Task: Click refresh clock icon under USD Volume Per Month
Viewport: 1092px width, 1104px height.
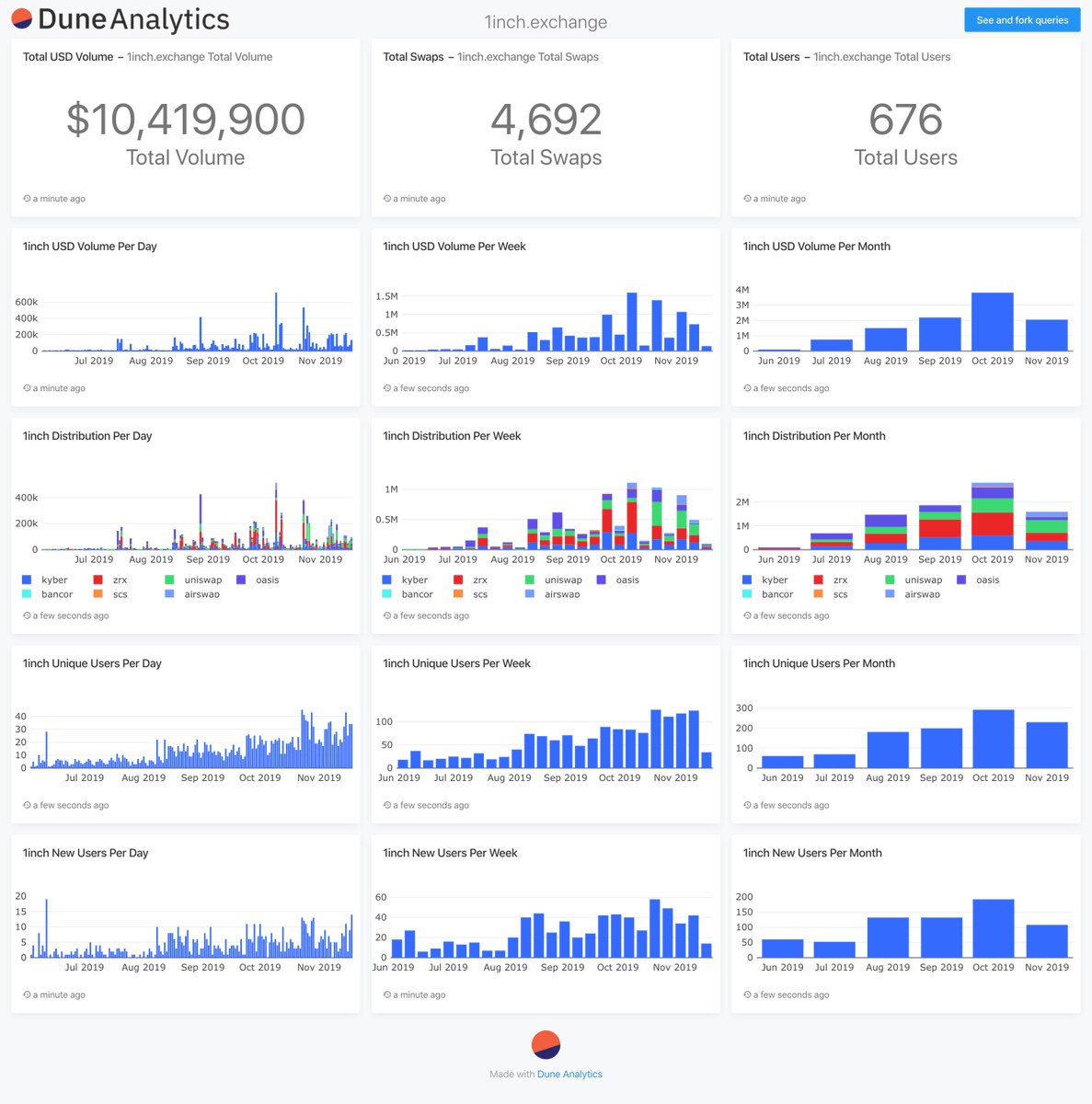Action: click(747, 388)
